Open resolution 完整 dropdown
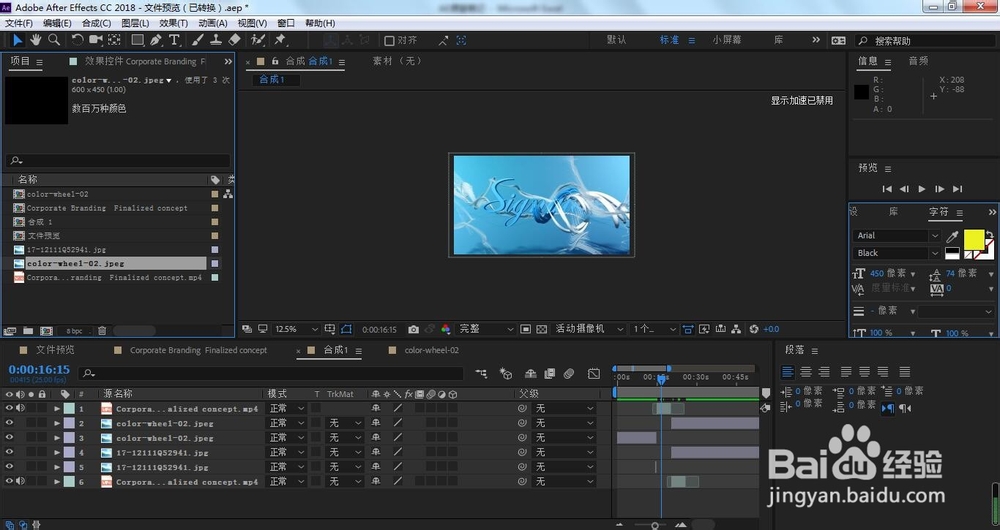The width and height of the screenshot is (1000, 530). (x=486, y=330)
